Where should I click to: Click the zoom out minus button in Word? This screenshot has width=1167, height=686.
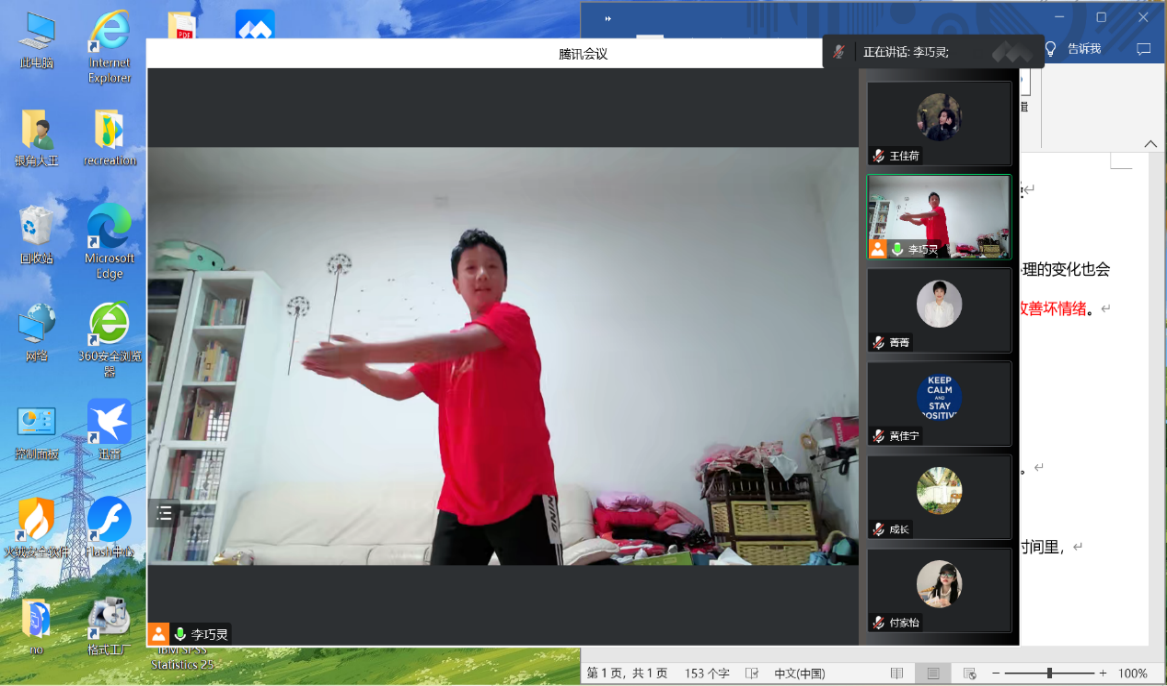(996, 673)
